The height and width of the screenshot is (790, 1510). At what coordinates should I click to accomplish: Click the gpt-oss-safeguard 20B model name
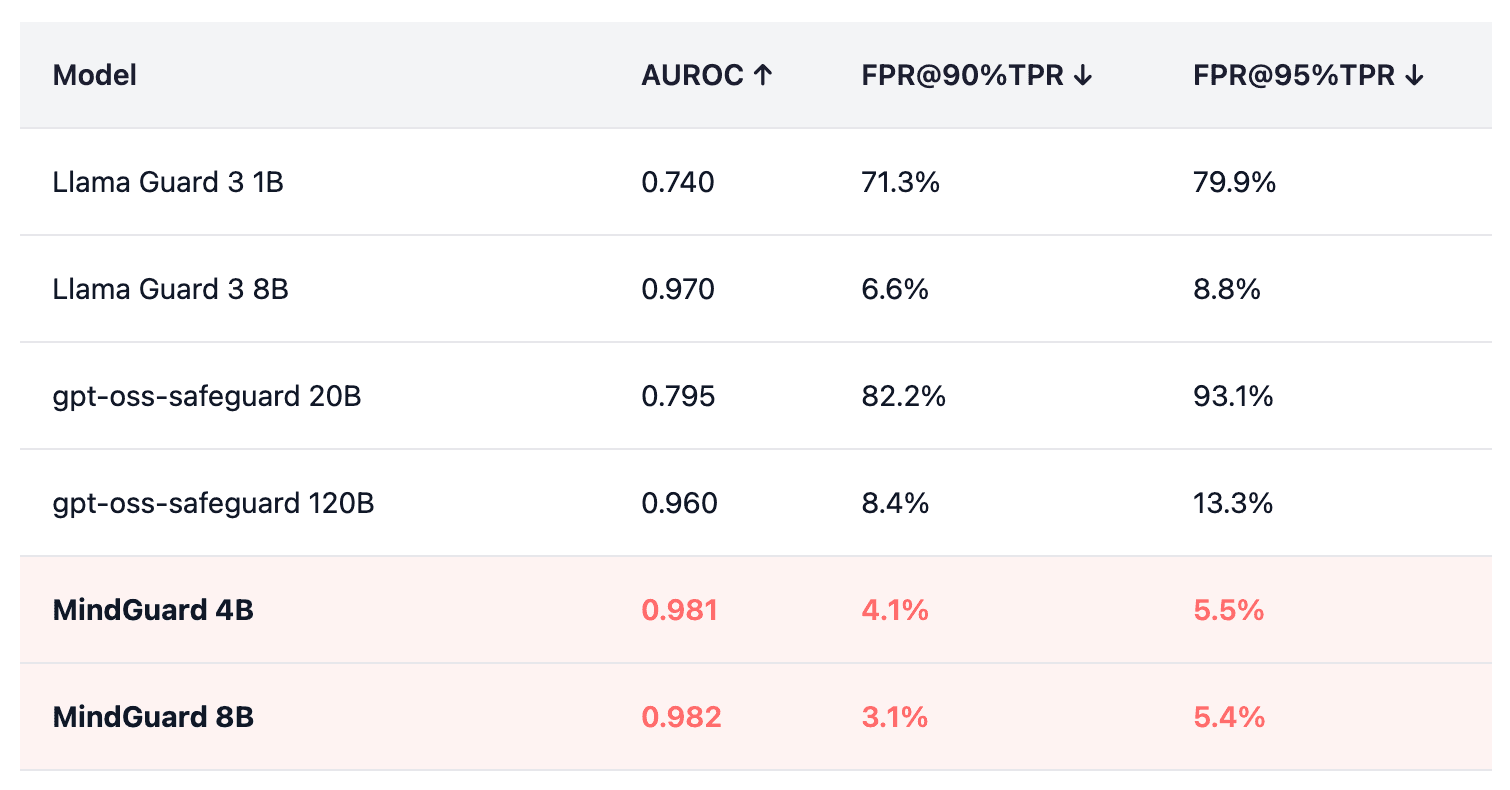tap(207, 397)
